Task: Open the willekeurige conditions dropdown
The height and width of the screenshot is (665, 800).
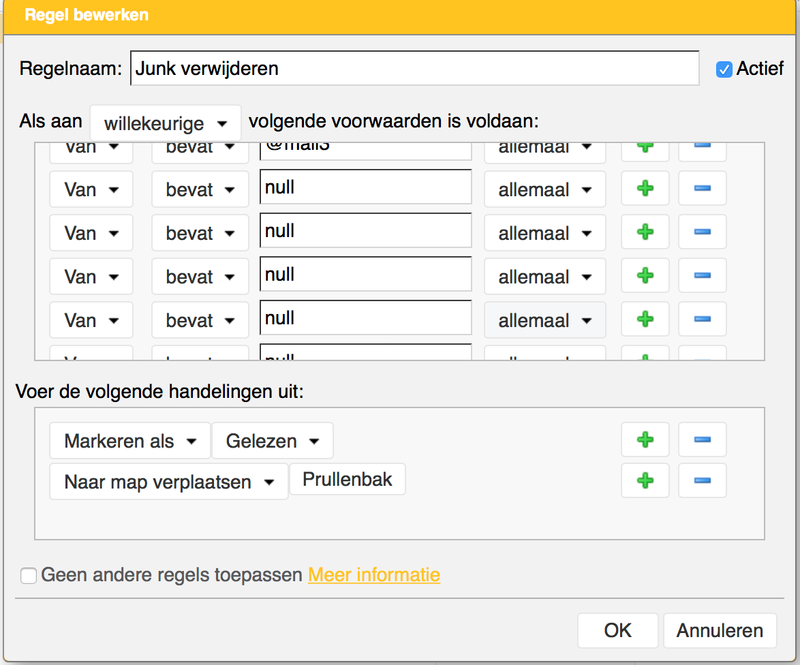Action: (x=165, y=124)
